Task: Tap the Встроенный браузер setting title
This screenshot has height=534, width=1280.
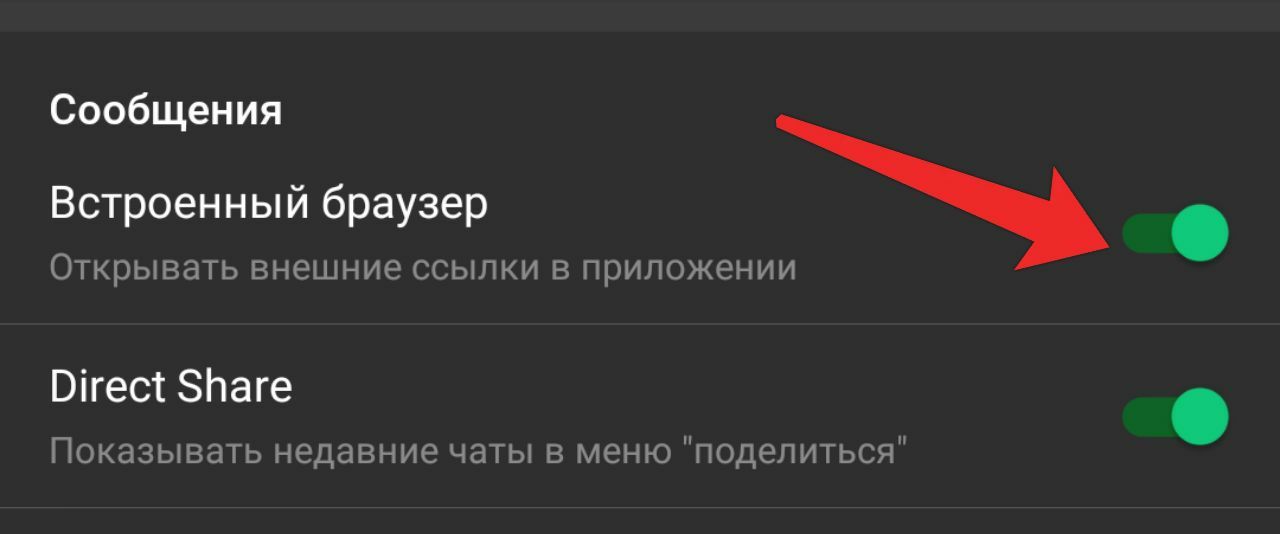Action: pos(269,204)
